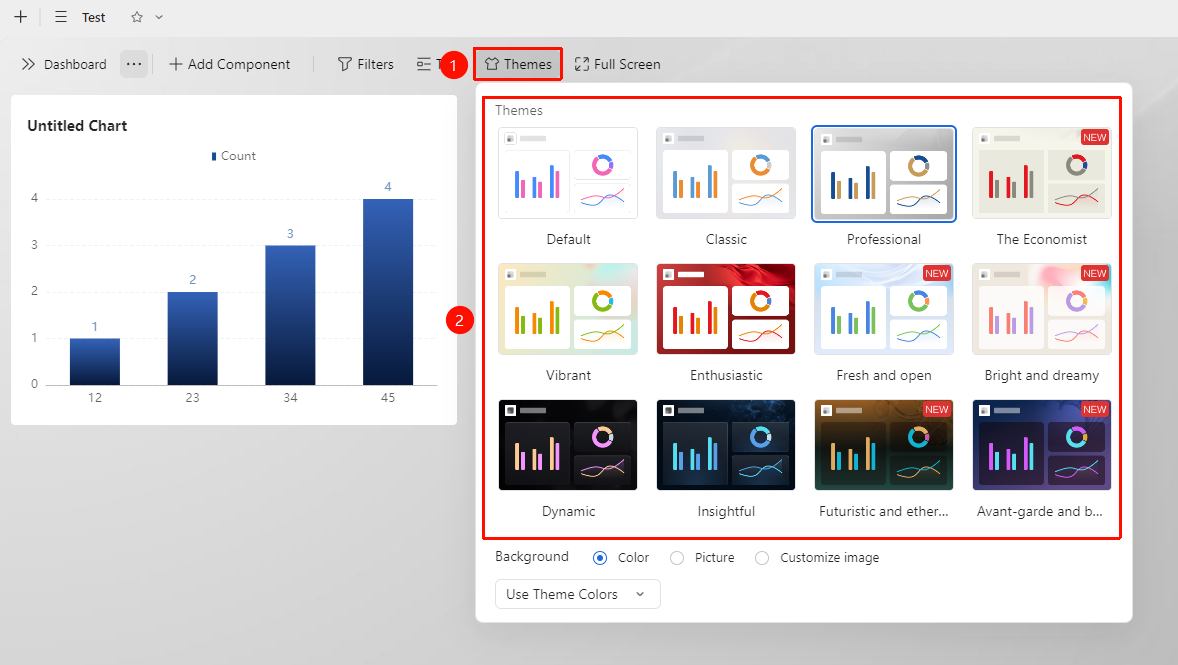Click the bar labeled 12
1178x665 pixels.
click(x=95, y=361)
